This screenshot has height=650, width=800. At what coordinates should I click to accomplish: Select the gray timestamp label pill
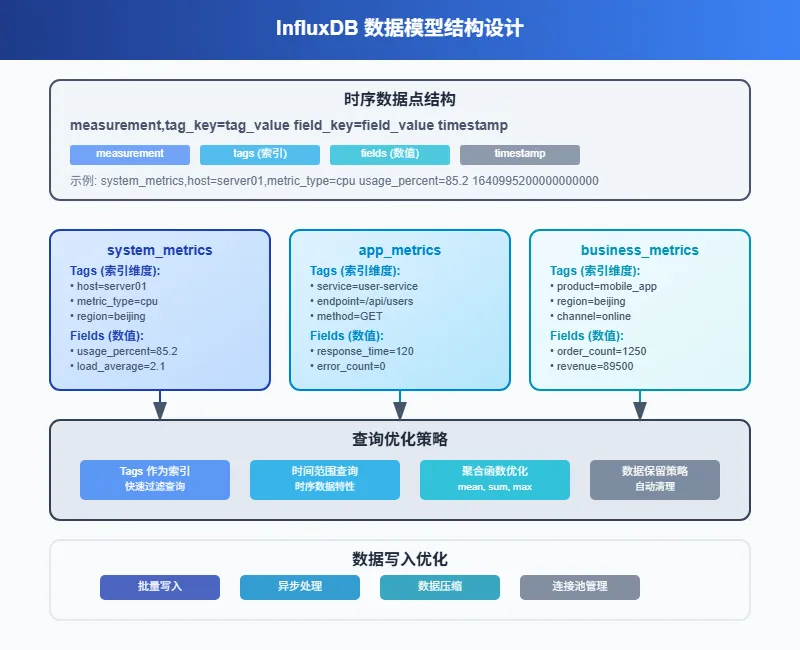coord(520,154)
